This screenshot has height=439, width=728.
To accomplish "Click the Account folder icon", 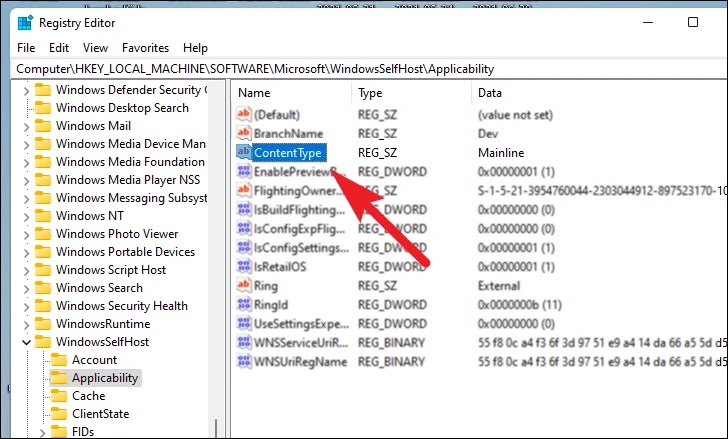I will point(58,360).
